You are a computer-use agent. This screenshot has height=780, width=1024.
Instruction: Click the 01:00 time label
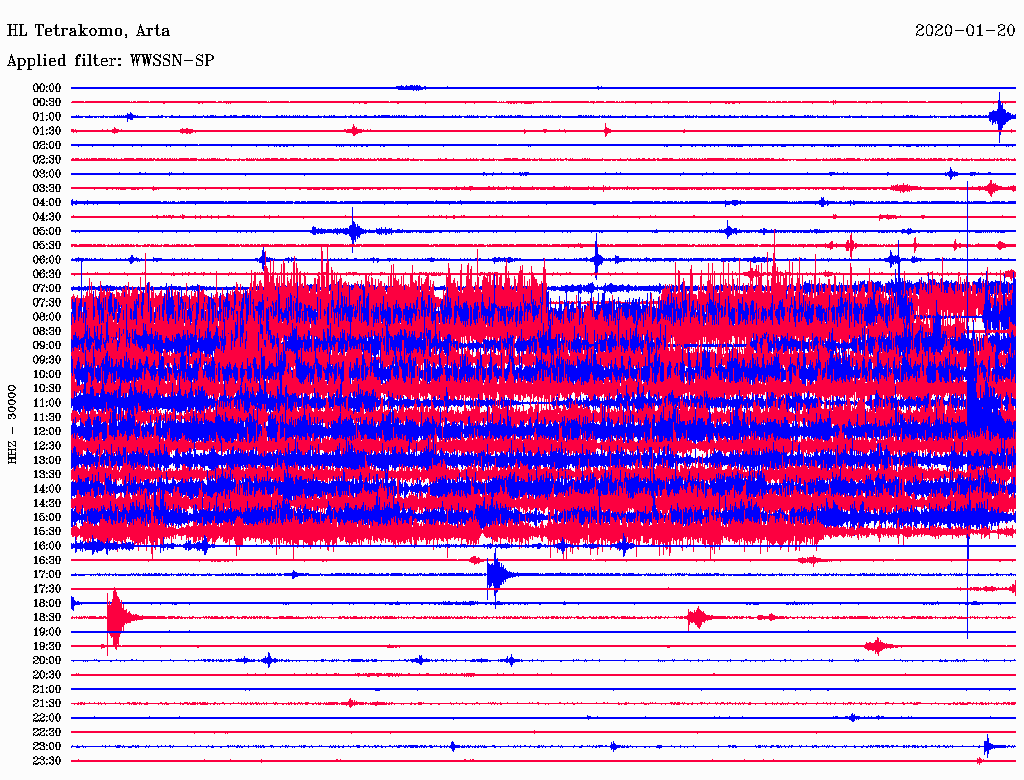[x=47, y=117]
